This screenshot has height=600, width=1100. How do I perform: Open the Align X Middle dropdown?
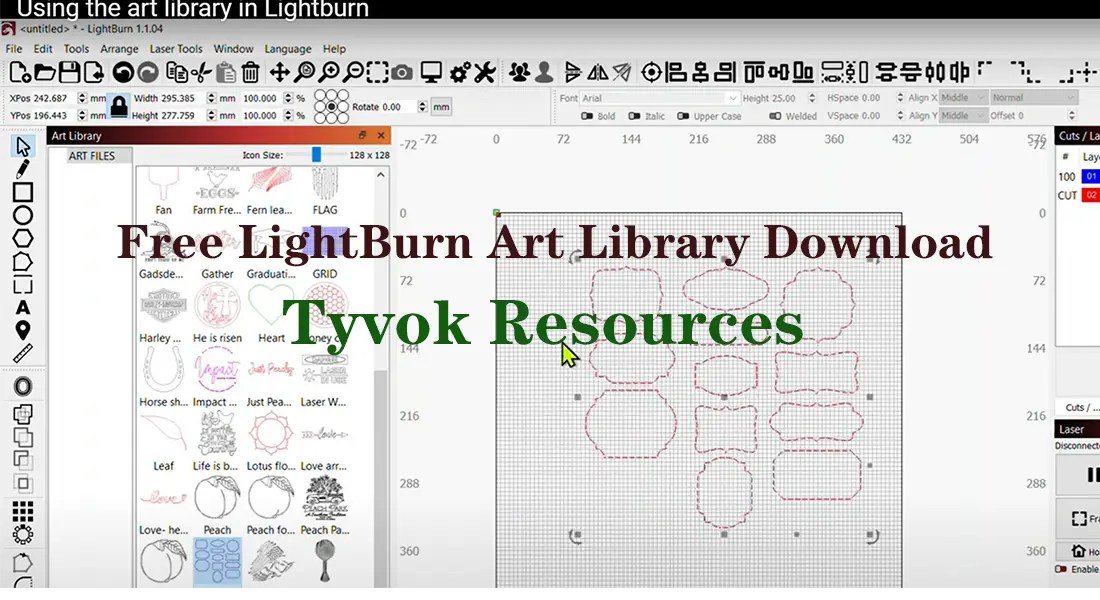click(x=965, y=96)
